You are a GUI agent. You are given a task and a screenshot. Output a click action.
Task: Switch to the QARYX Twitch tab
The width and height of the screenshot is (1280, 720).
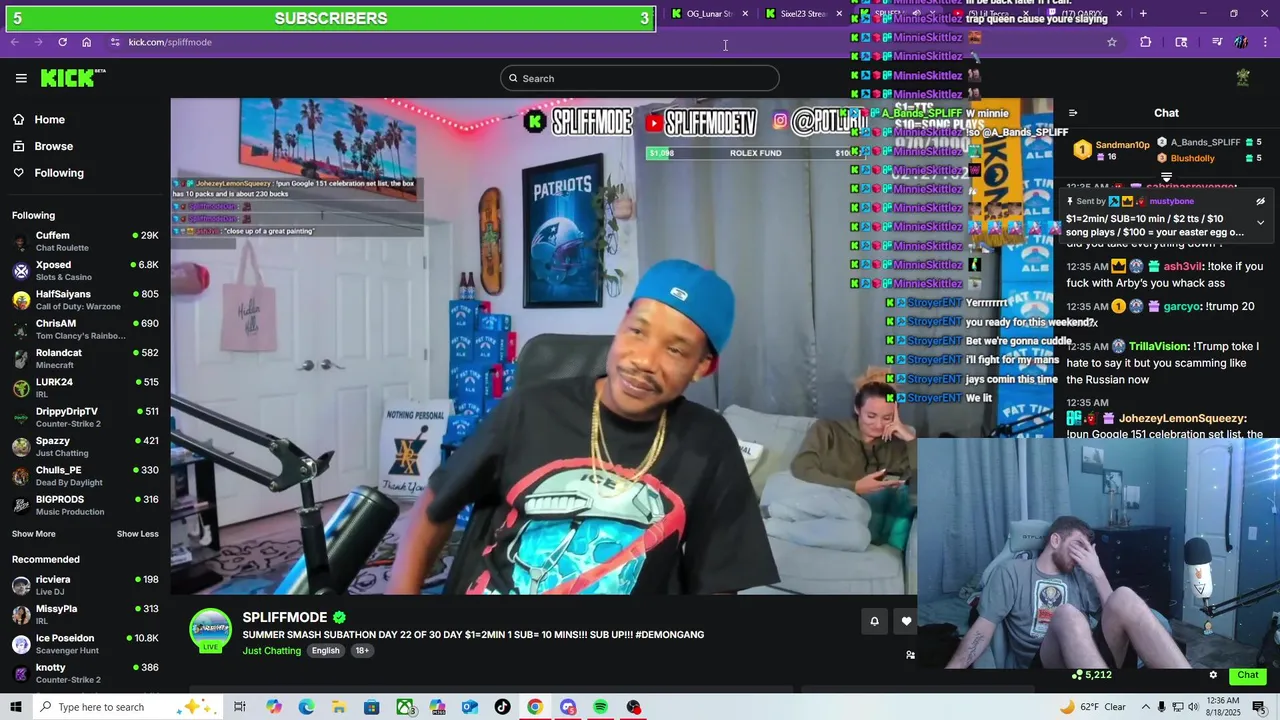tap(1086, 14)
